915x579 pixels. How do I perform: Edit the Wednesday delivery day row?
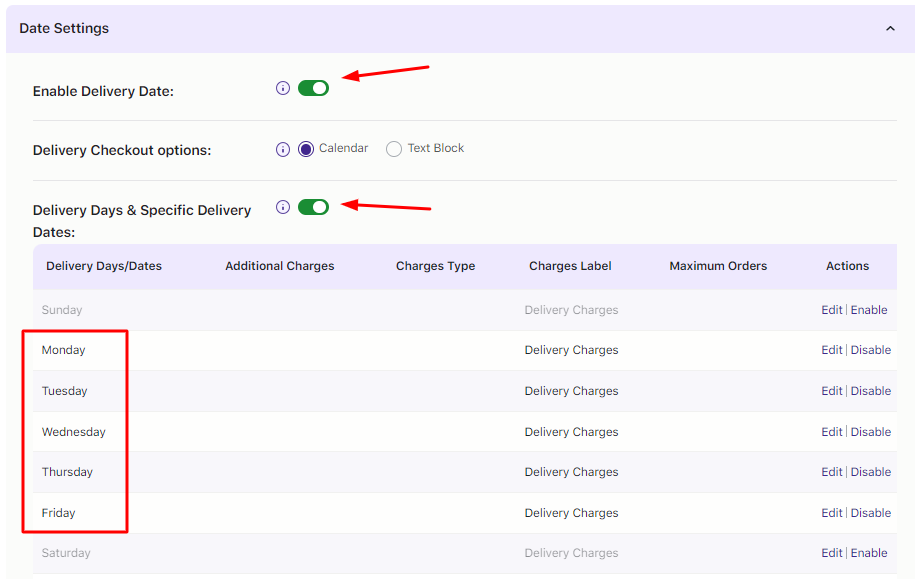832,432
